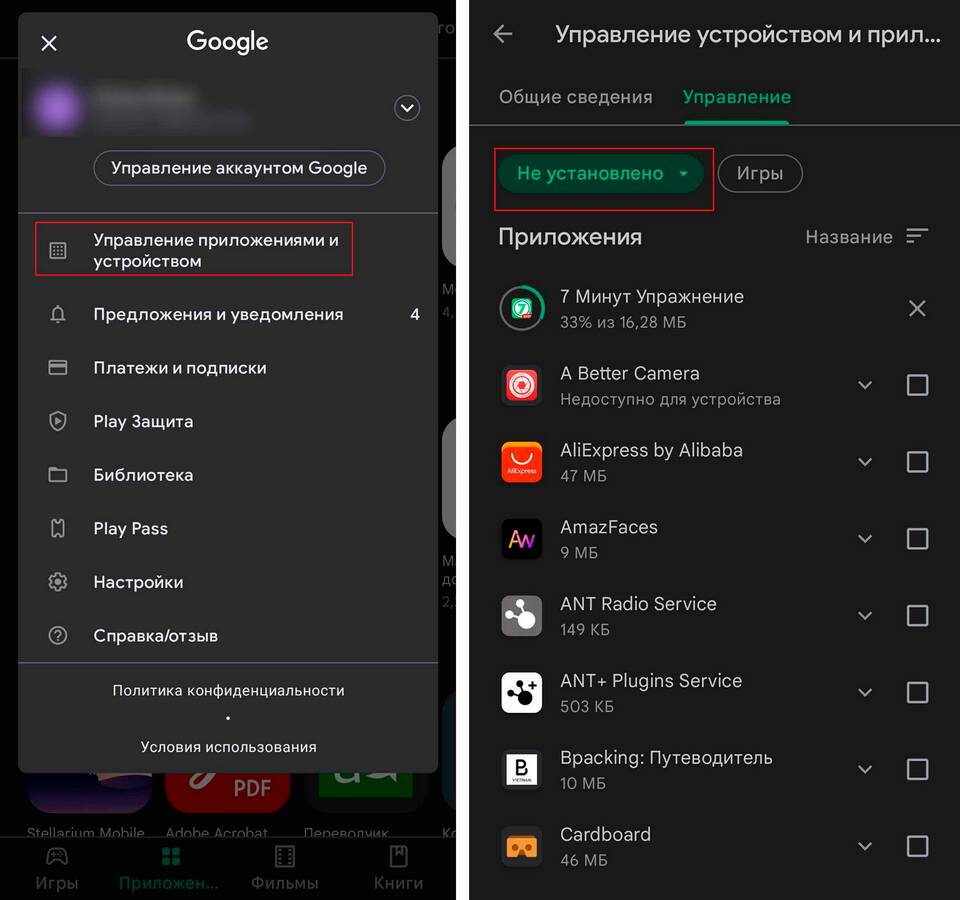Screen dimensions: 960x900
Task: Open Play Защита shield icon
Action: click(x=58, y=421)
